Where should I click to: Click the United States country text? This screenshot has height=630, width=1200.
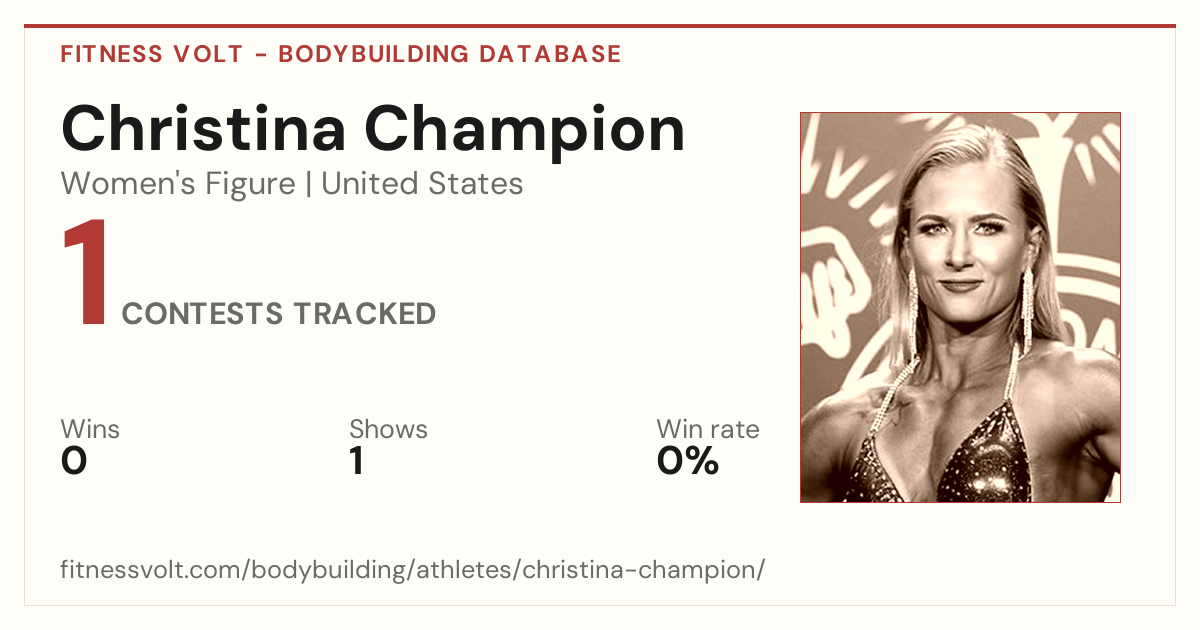(x=422, y=184)
